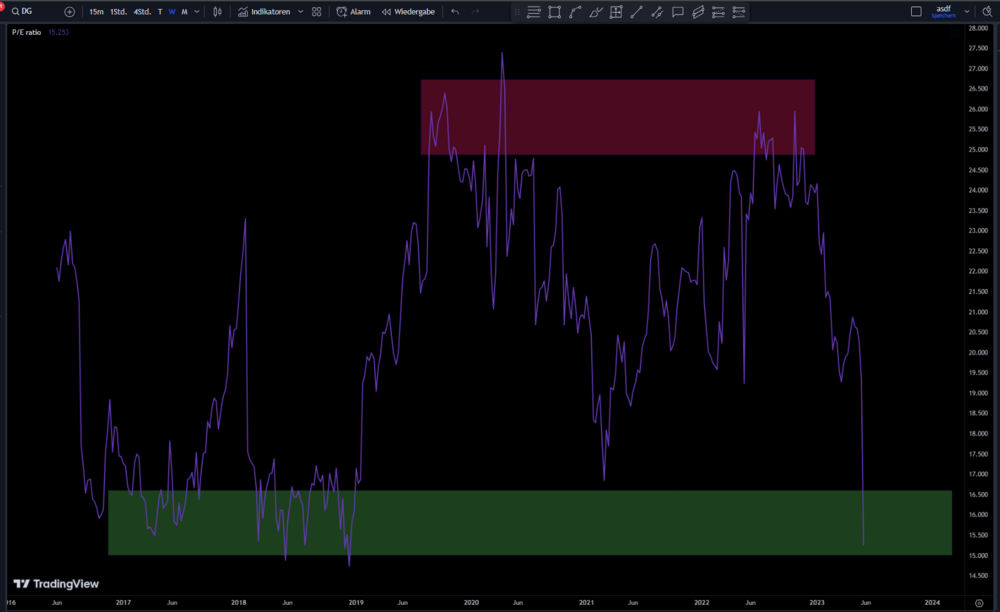
Task: Open chart settings gear at axis corner
Action: pyautogui.click(x=979, y=603)
